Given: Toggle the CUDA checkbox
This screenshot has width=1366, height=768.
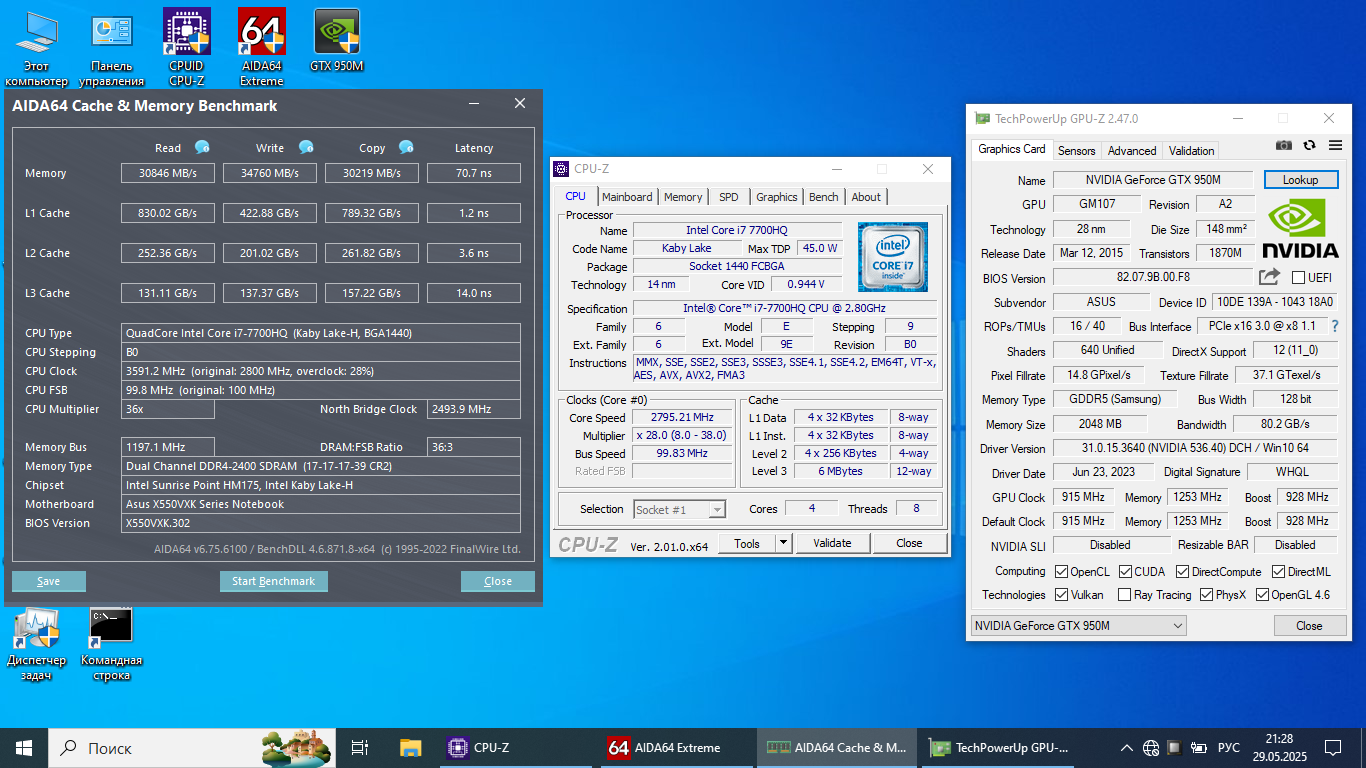Looking at the screenshot, I should pos(1125,572).
